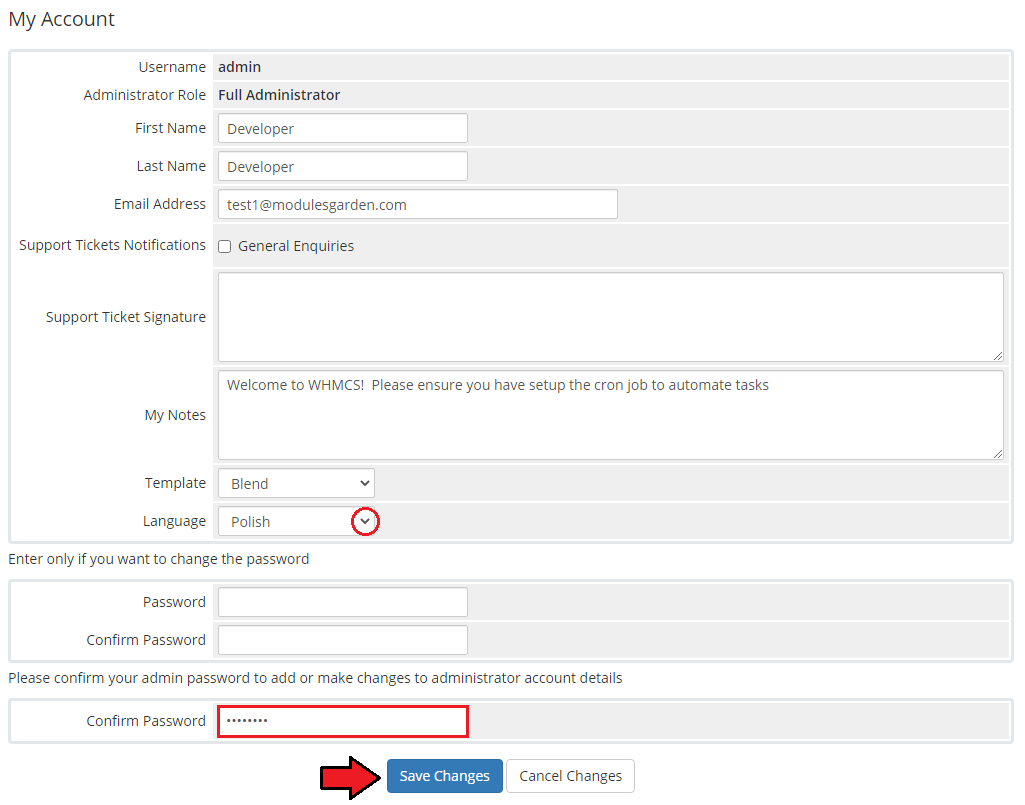Click the 'General Enquiries' label text
This screenshot has height=805, width=1025.
pyautogui.click(x=295, y=246)
